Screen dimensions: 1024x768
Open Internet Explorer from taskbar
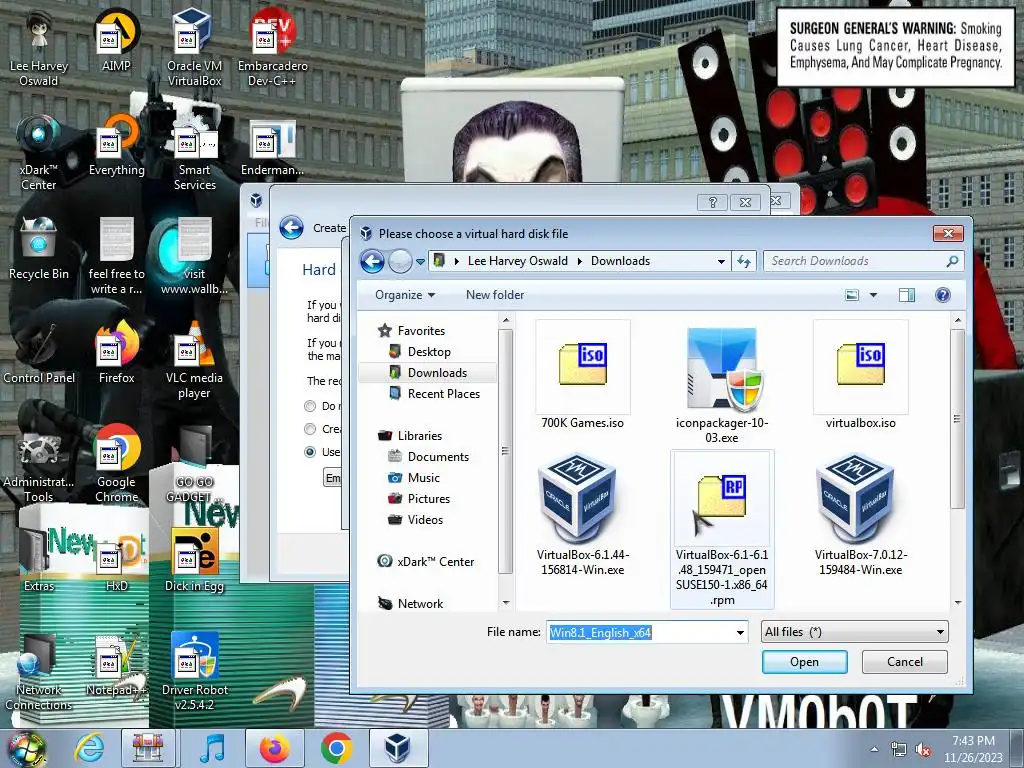tap(89, 748)
